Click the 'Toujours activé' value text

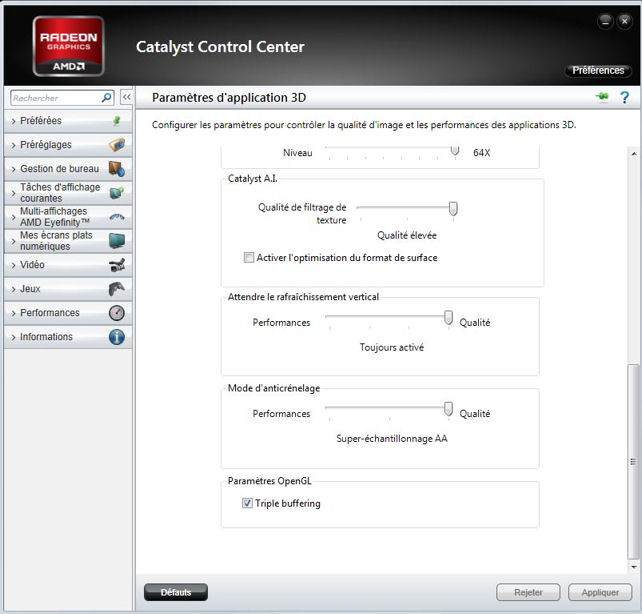coord(392,348)
